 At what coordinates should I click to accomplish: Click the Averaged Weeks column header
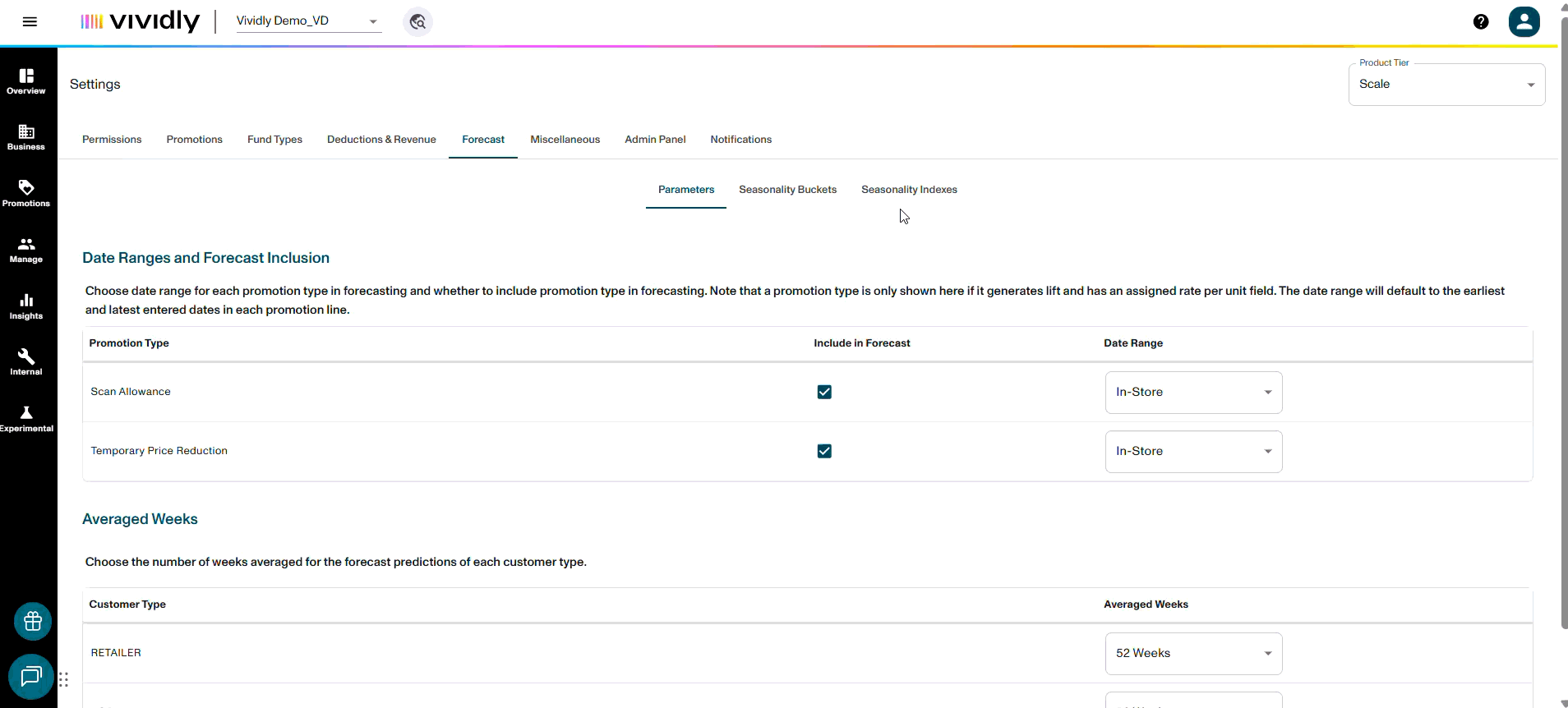tap(1146, 605)
